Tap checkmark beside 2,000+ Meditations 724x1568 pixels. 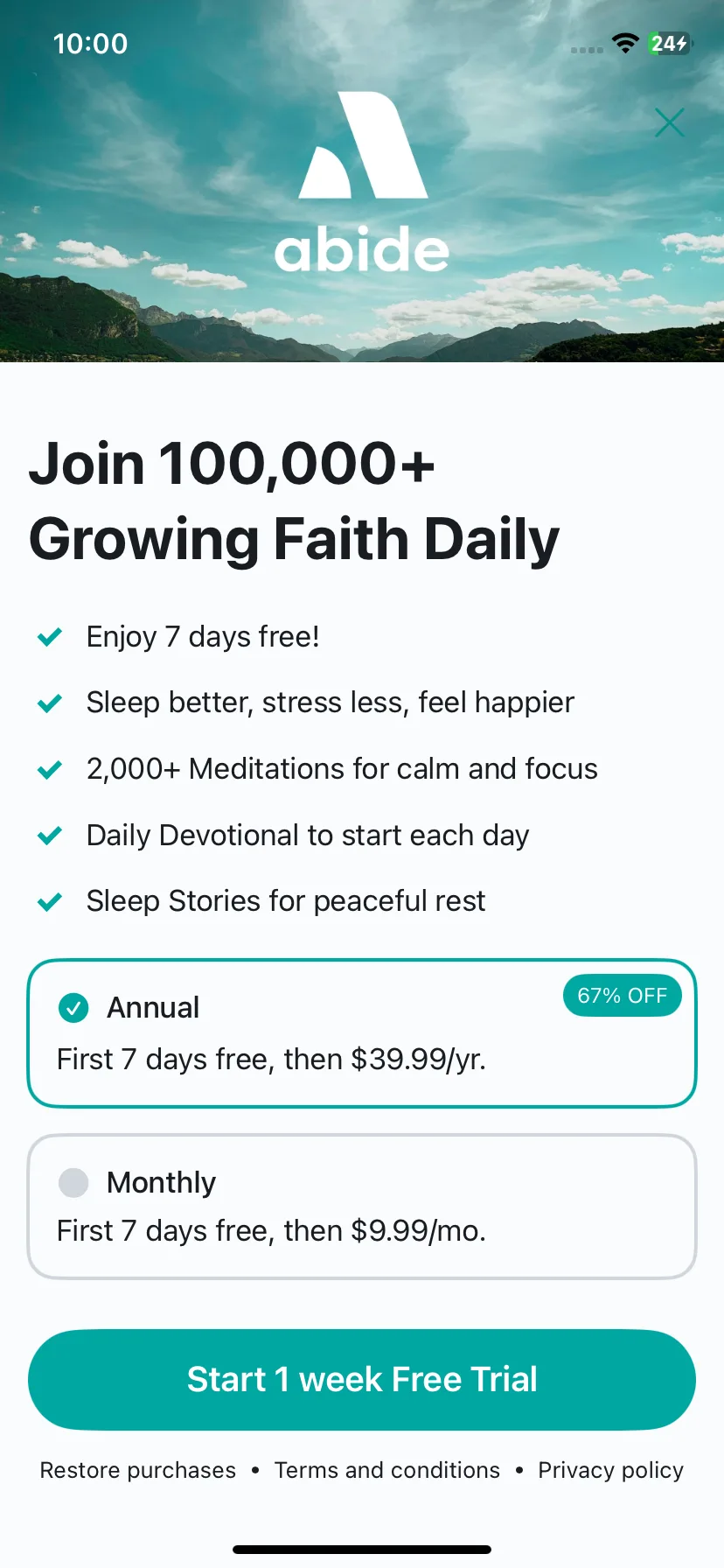(50, 769)
